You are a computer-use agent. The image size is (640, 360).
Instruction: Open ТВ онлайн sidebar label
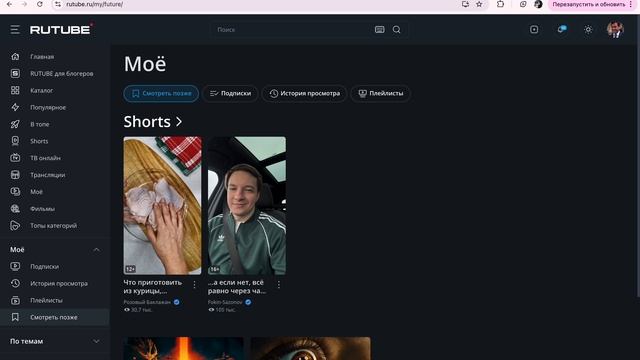45,158
